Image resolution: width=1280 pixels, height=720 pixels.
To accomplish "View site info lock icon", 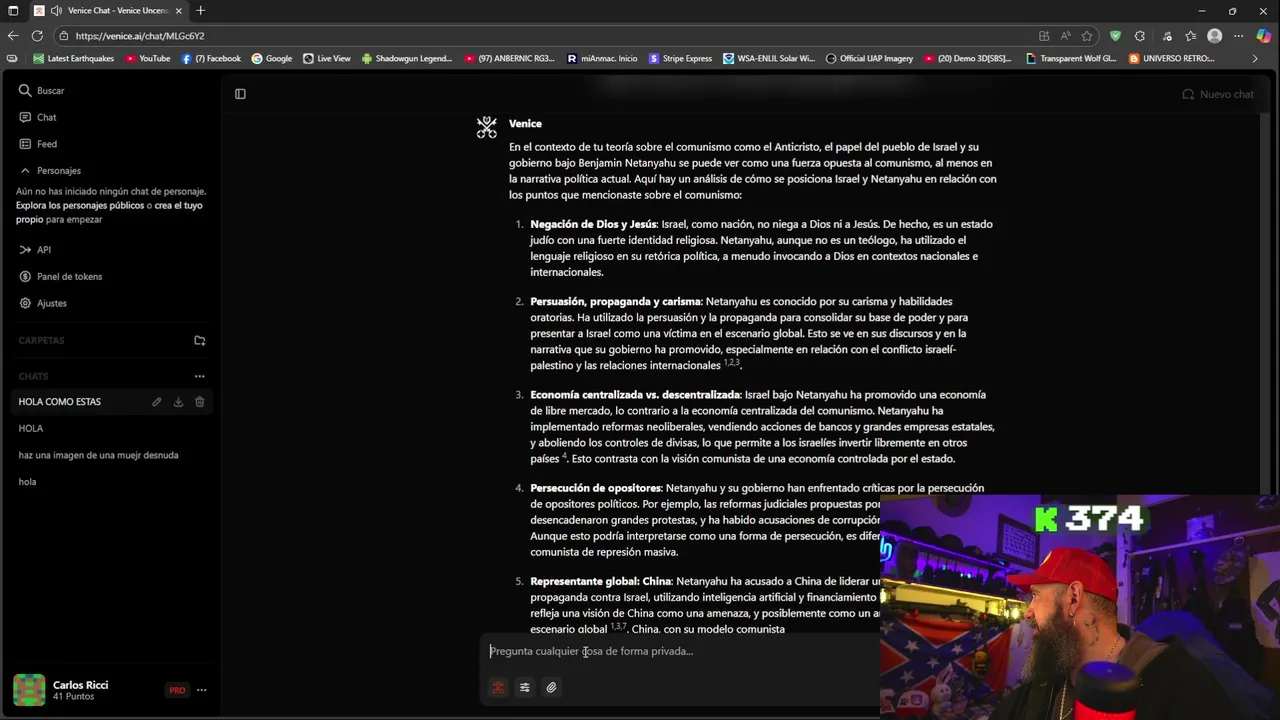I will [64, 36].
